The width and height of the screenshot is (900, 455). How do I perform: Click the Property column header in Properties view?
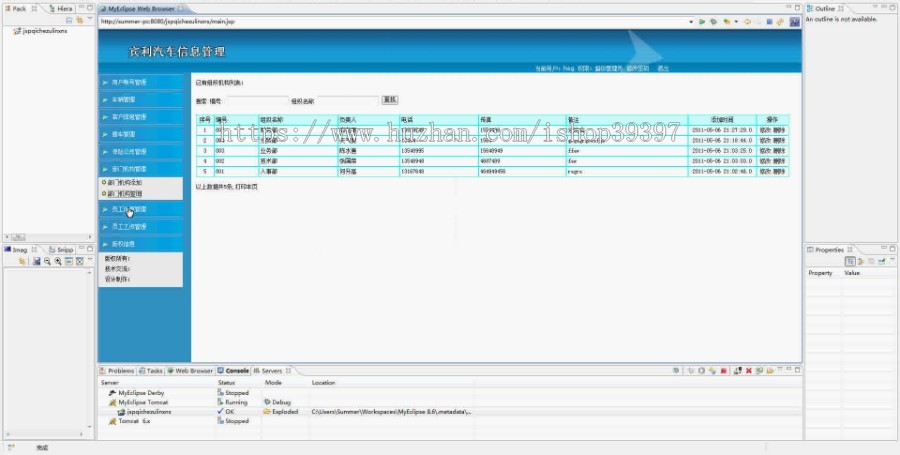pos(820,273)
